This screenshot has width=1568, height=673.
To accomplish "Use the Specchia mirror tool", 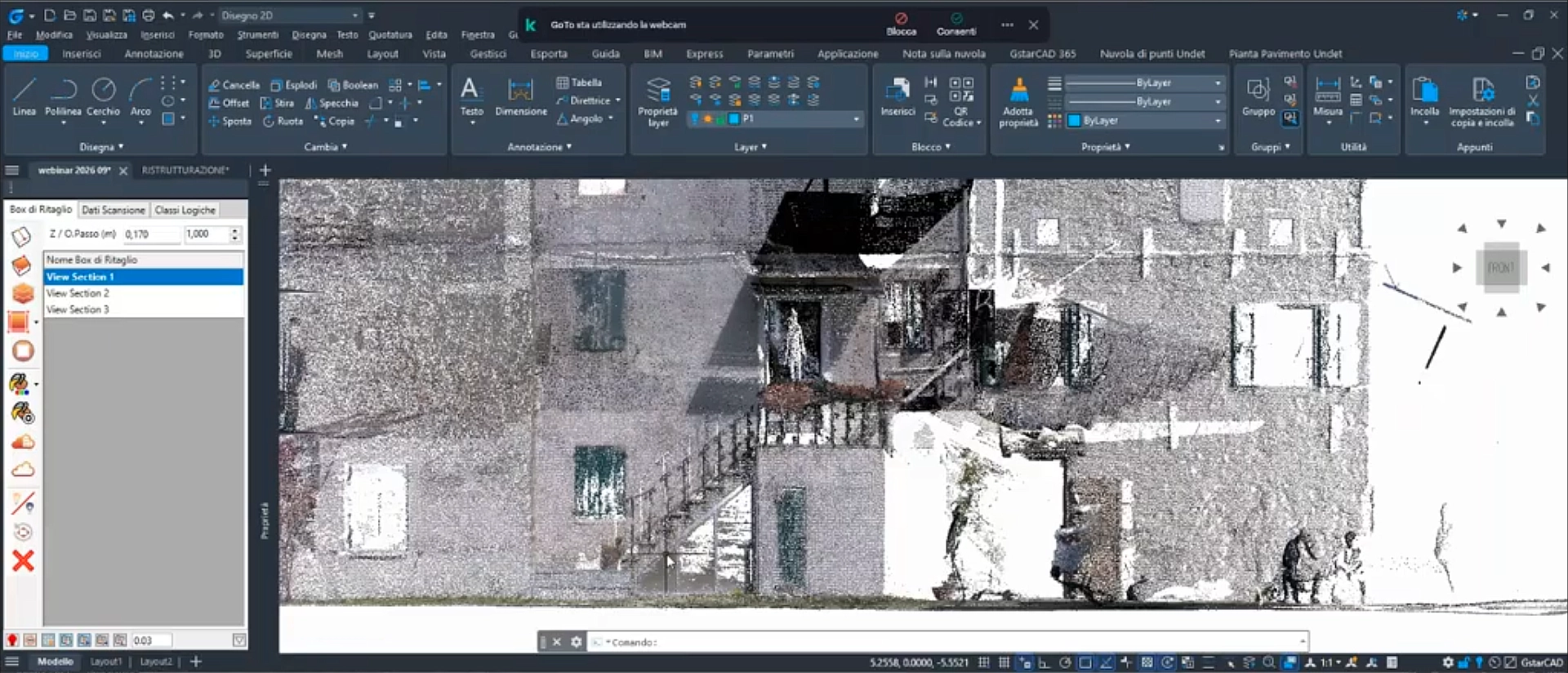I will coord(332,103).
